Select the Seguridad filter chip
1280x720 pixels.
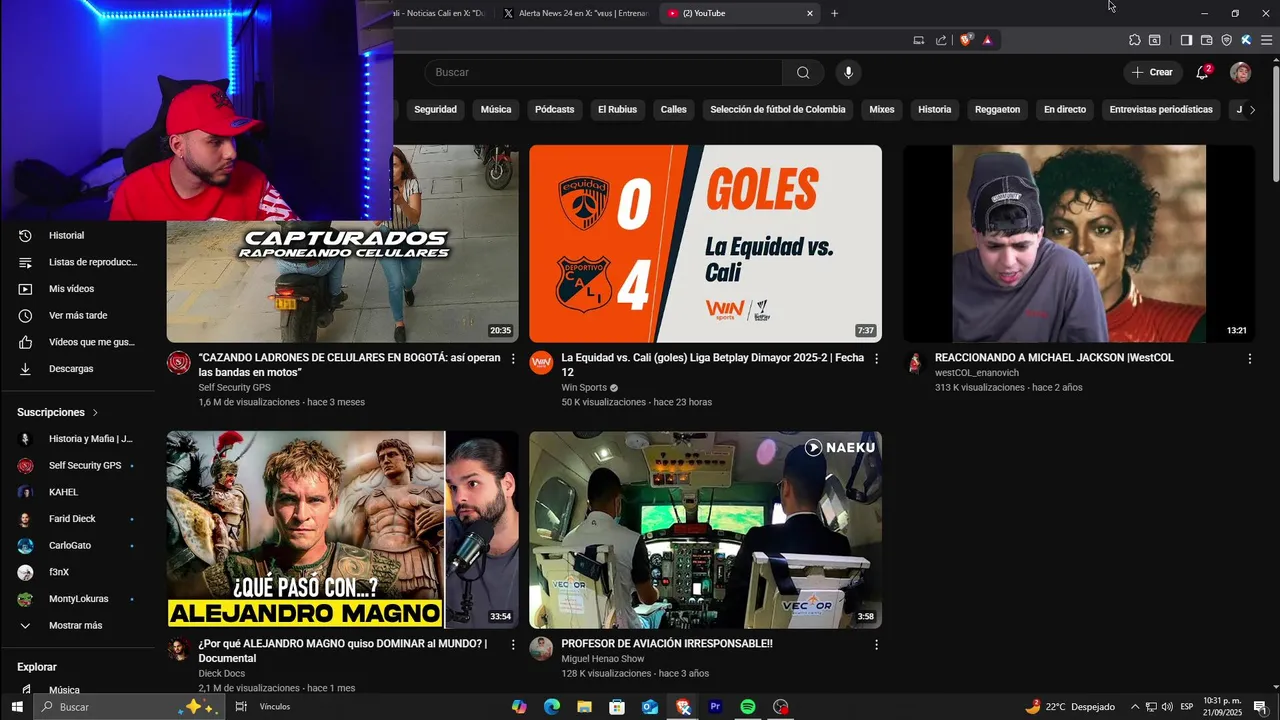coord(435,109)
